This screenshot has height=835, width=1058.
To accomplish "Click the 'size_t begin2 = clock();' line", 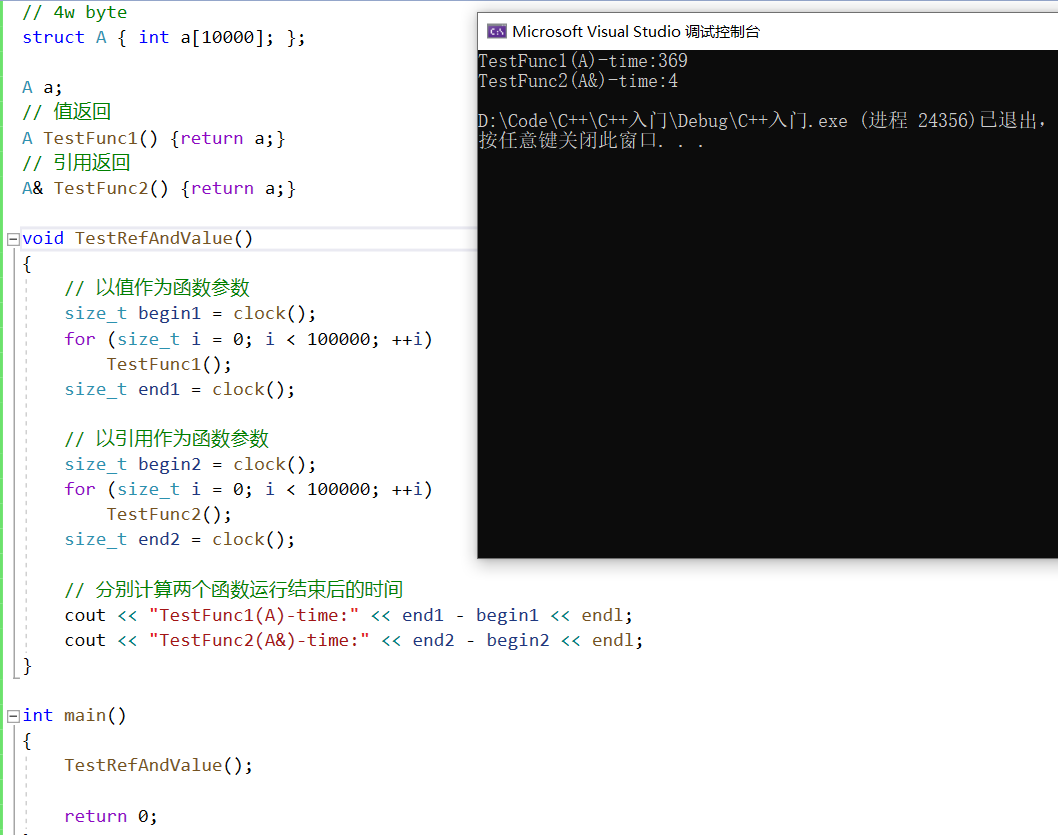I will [x=190, y=464].
